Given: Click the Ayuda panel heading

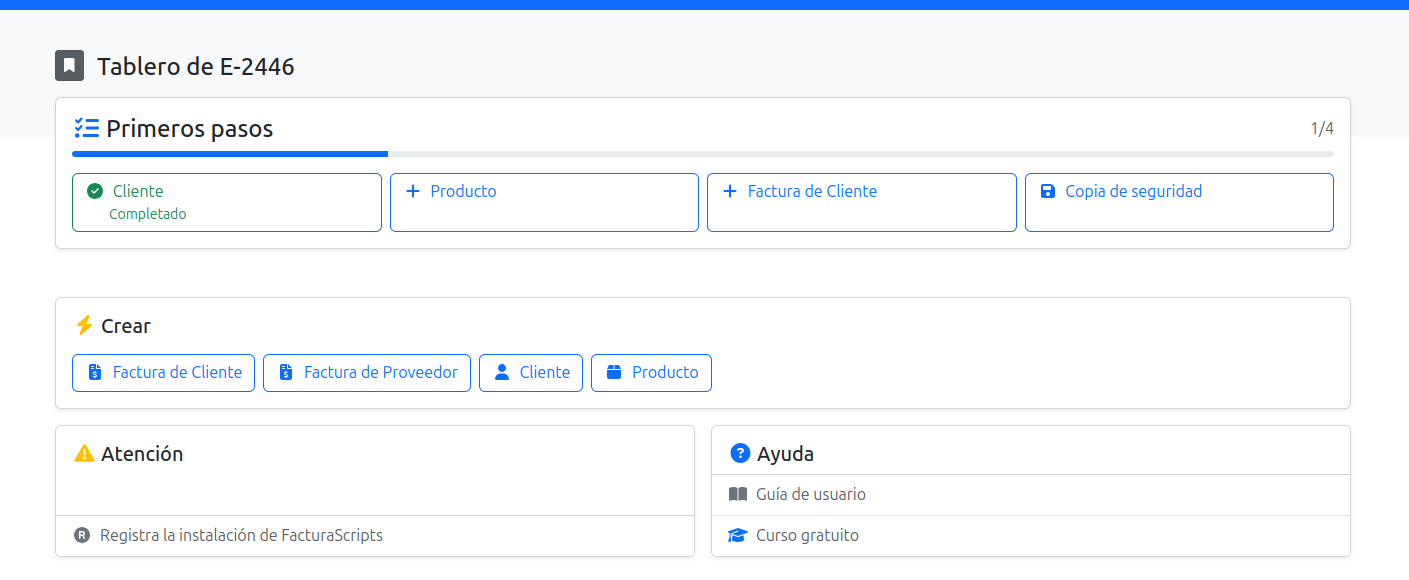Looking at the screenshot, I should pos(785,454).
